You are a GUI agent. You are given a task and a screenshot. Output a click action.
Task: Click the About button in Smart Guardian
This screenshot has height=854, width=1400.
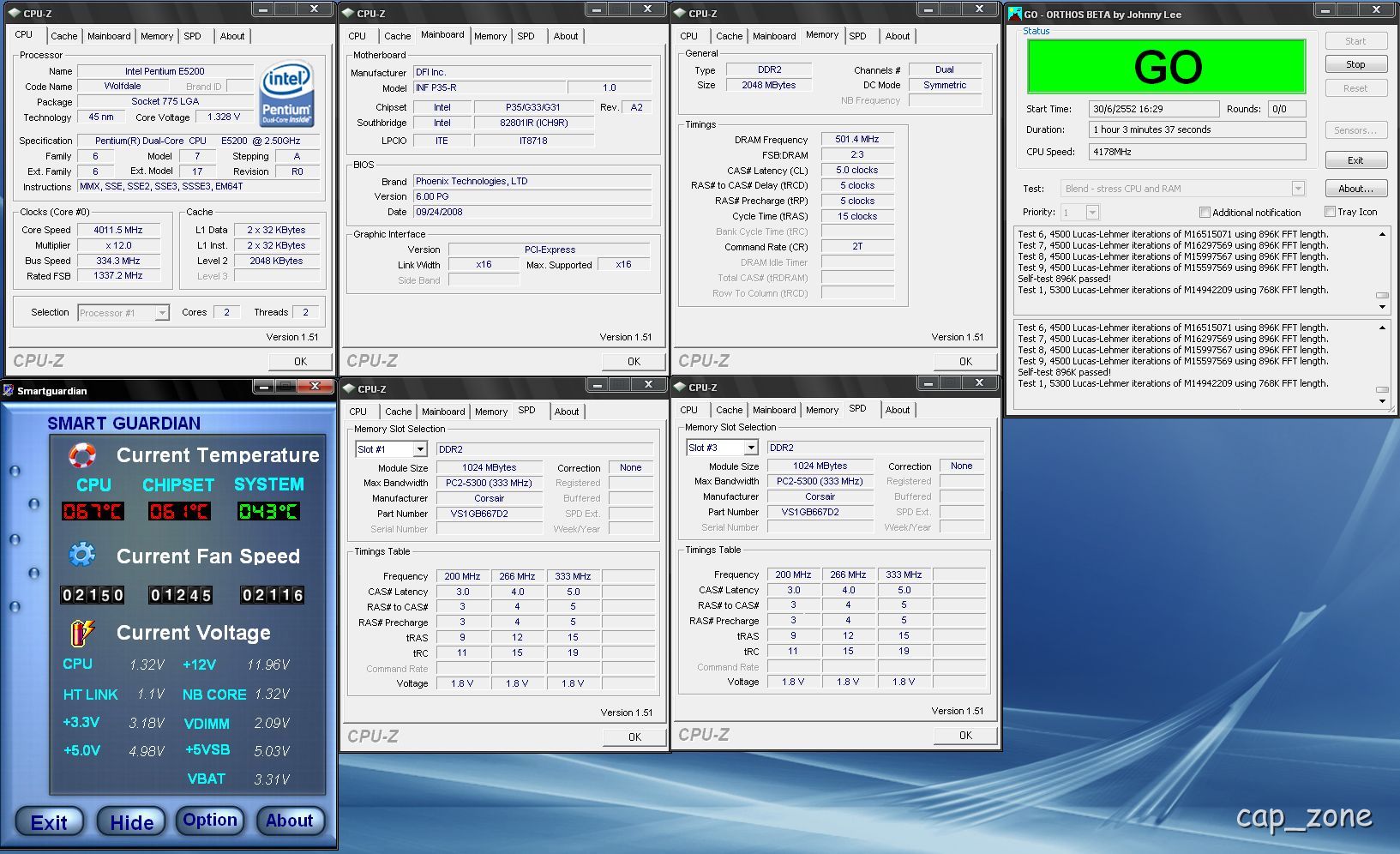click(290, 821)
